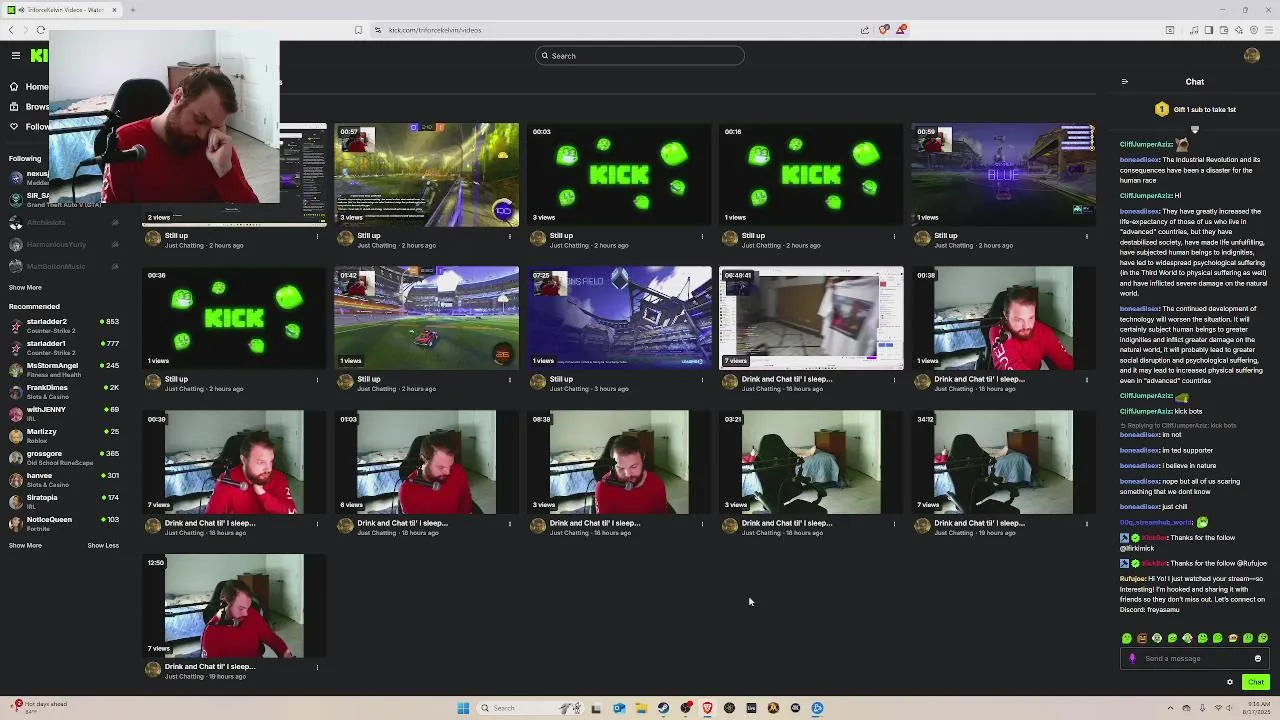Image resolution: width=1280 pixels, height=720 pixels.
Task: Open grossgore recommended channel
Action: point(64,458)
